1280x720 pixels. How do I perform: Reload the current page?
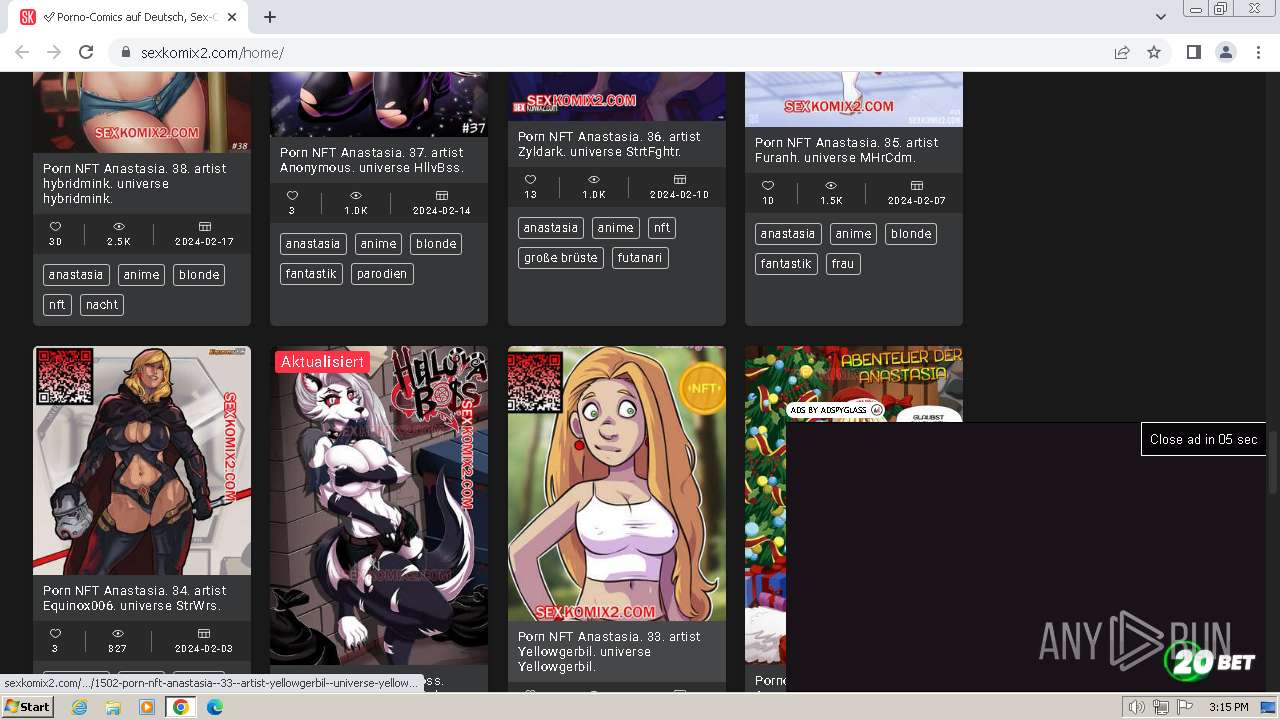(x=86, y=53)
